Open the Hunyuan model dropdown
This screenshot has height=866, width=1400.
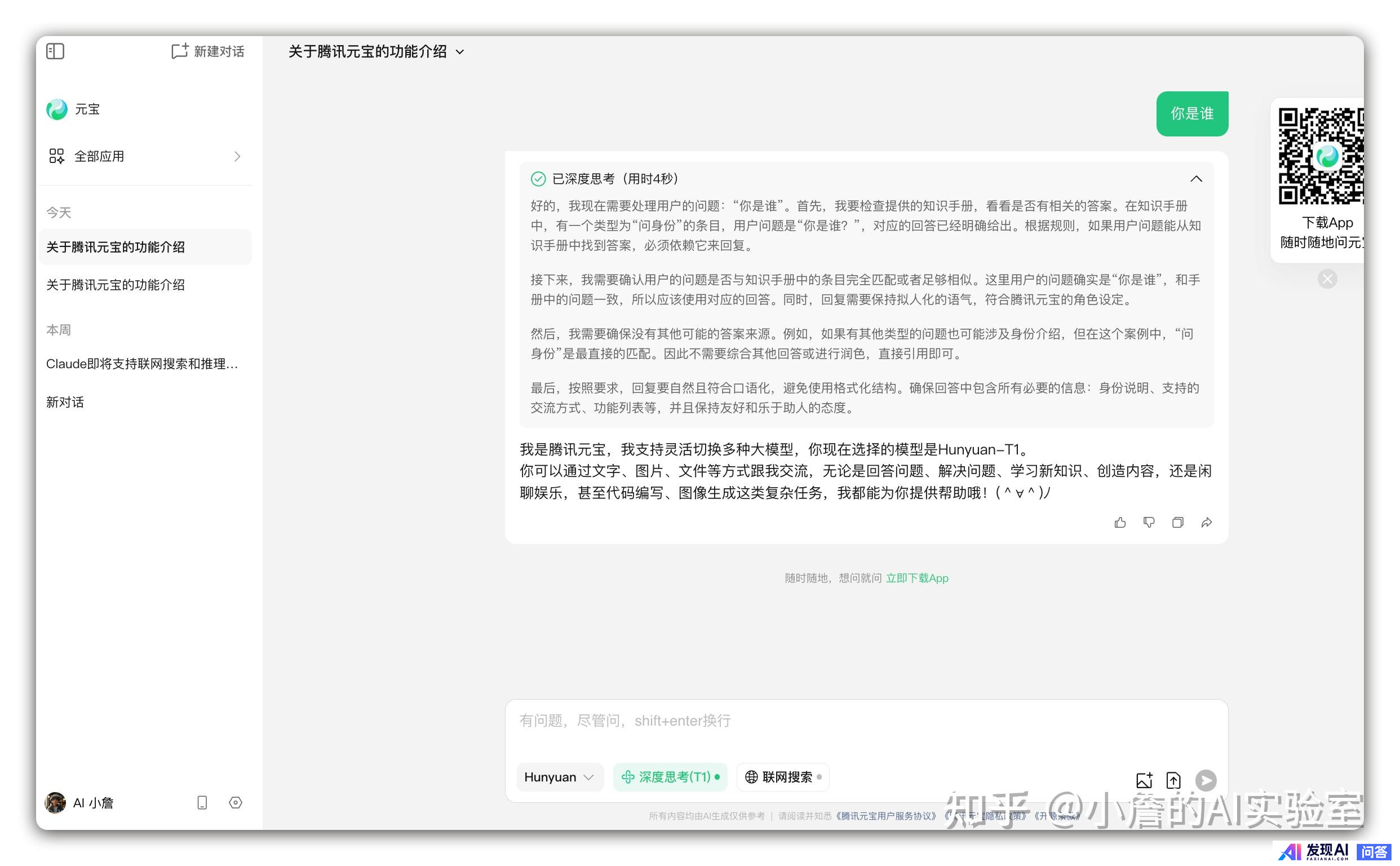[x=560, y=777]
